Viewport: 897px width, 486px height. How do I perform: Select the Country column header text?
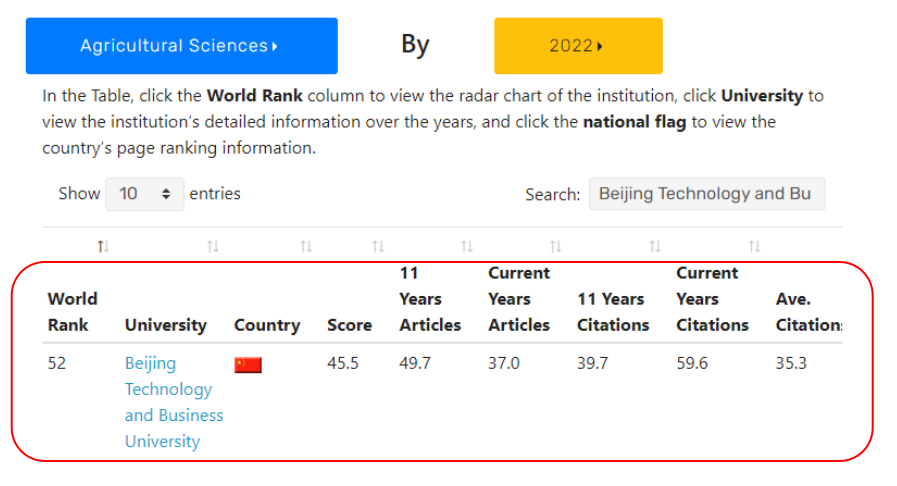pos(266,325)
